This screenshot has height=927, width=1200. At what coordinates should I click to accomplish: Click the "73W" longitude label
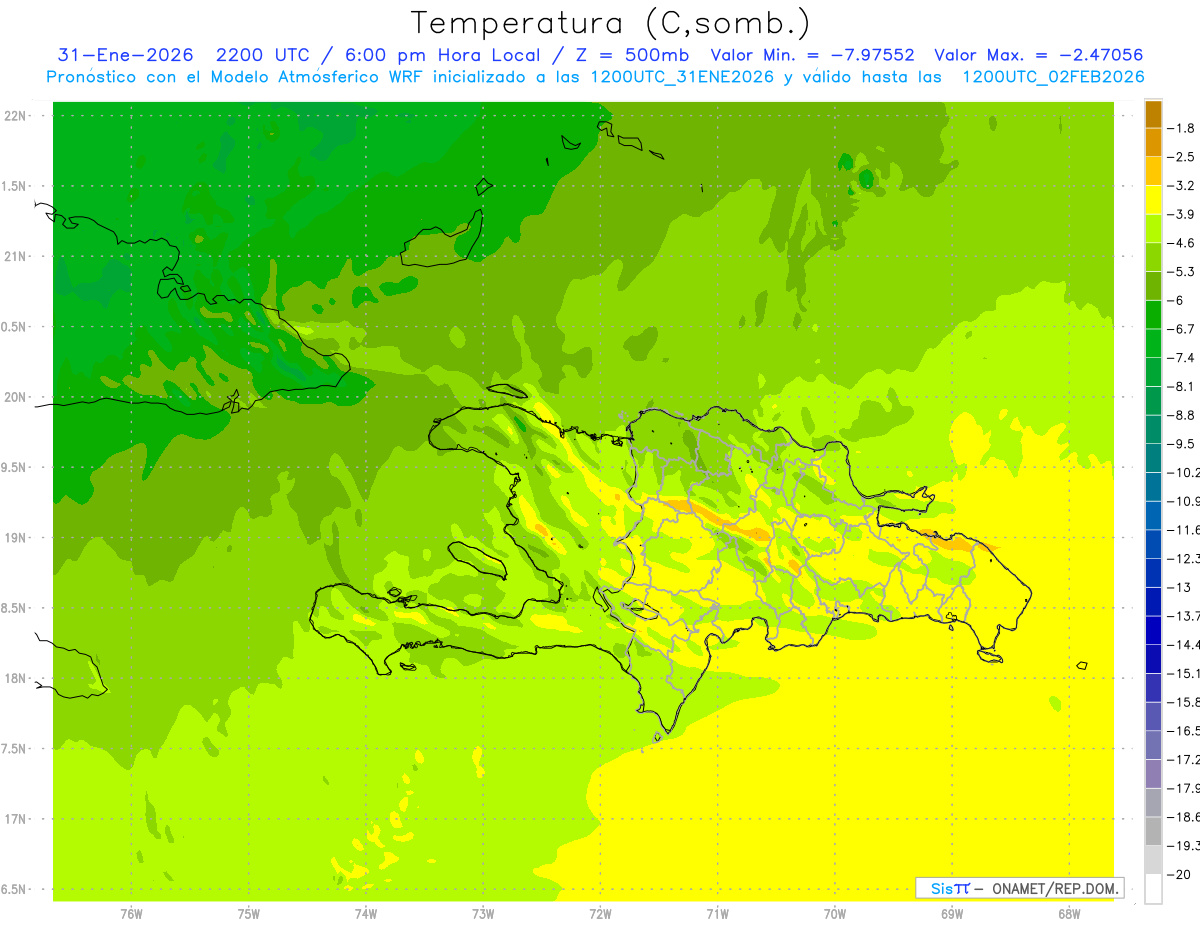(x=483, y=914)
